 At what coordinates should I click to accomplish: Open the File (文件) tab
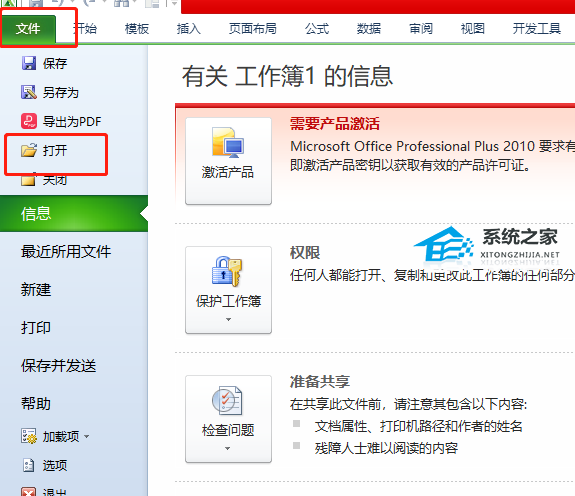pyautogui.click(x=28, y=29)
